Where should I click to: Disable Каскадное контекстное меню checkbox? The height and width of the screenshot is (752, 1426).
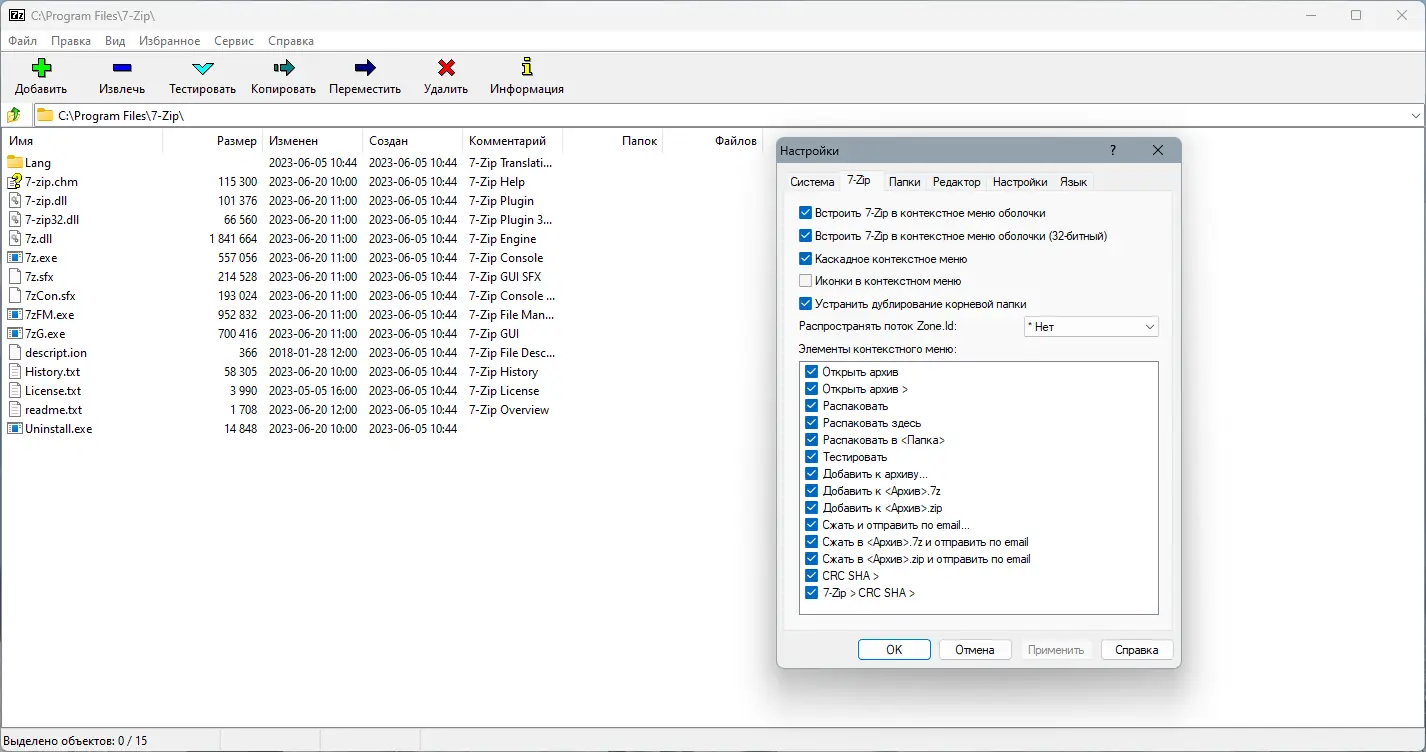pyautogui.click(x=805, y=258)
